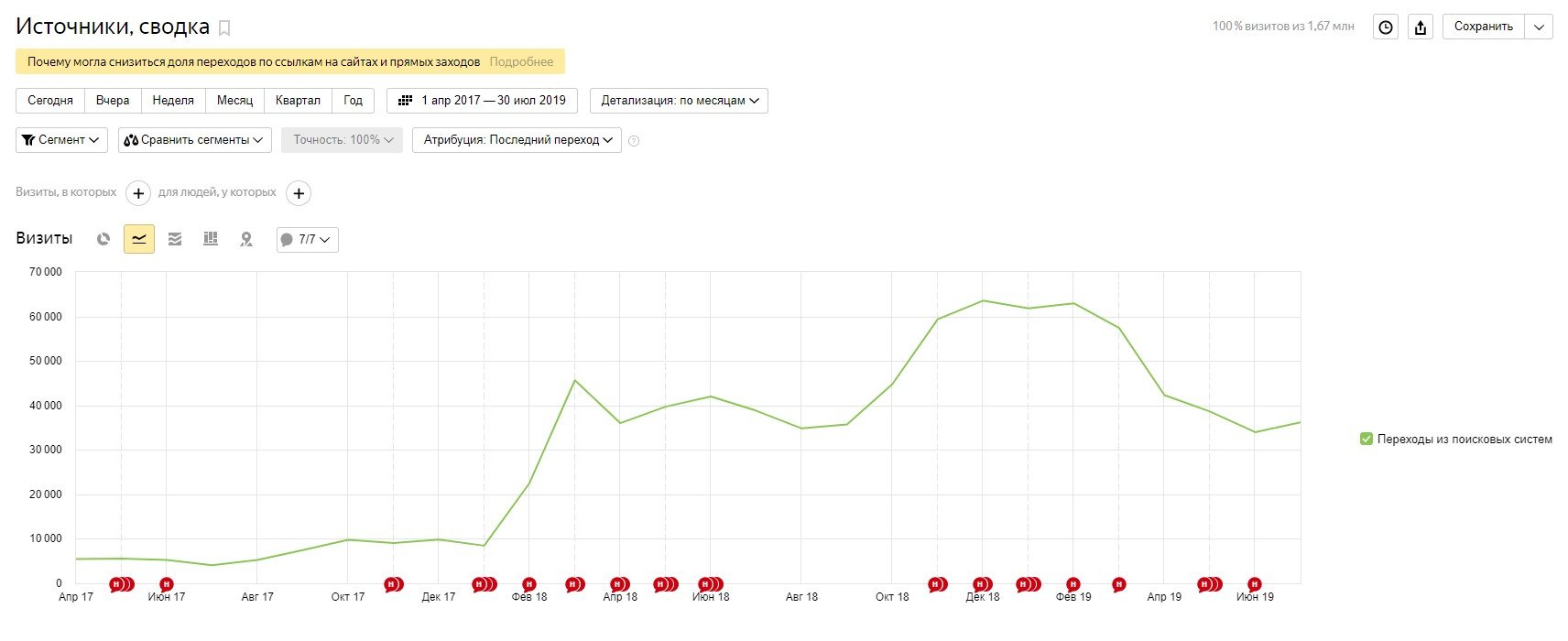Select the 'Квартал' period tab
This screenshot has height=641, width=1568.
(x=298, y=101)
